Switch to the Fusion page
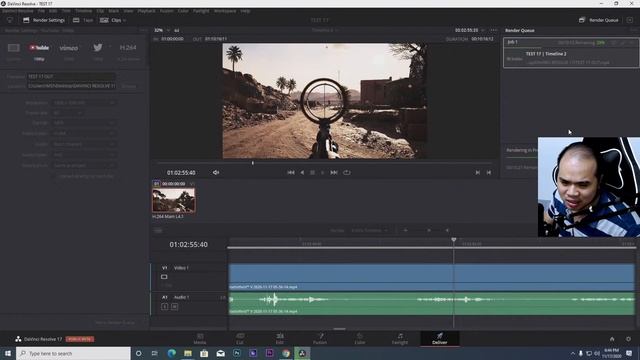 (320, 339)
